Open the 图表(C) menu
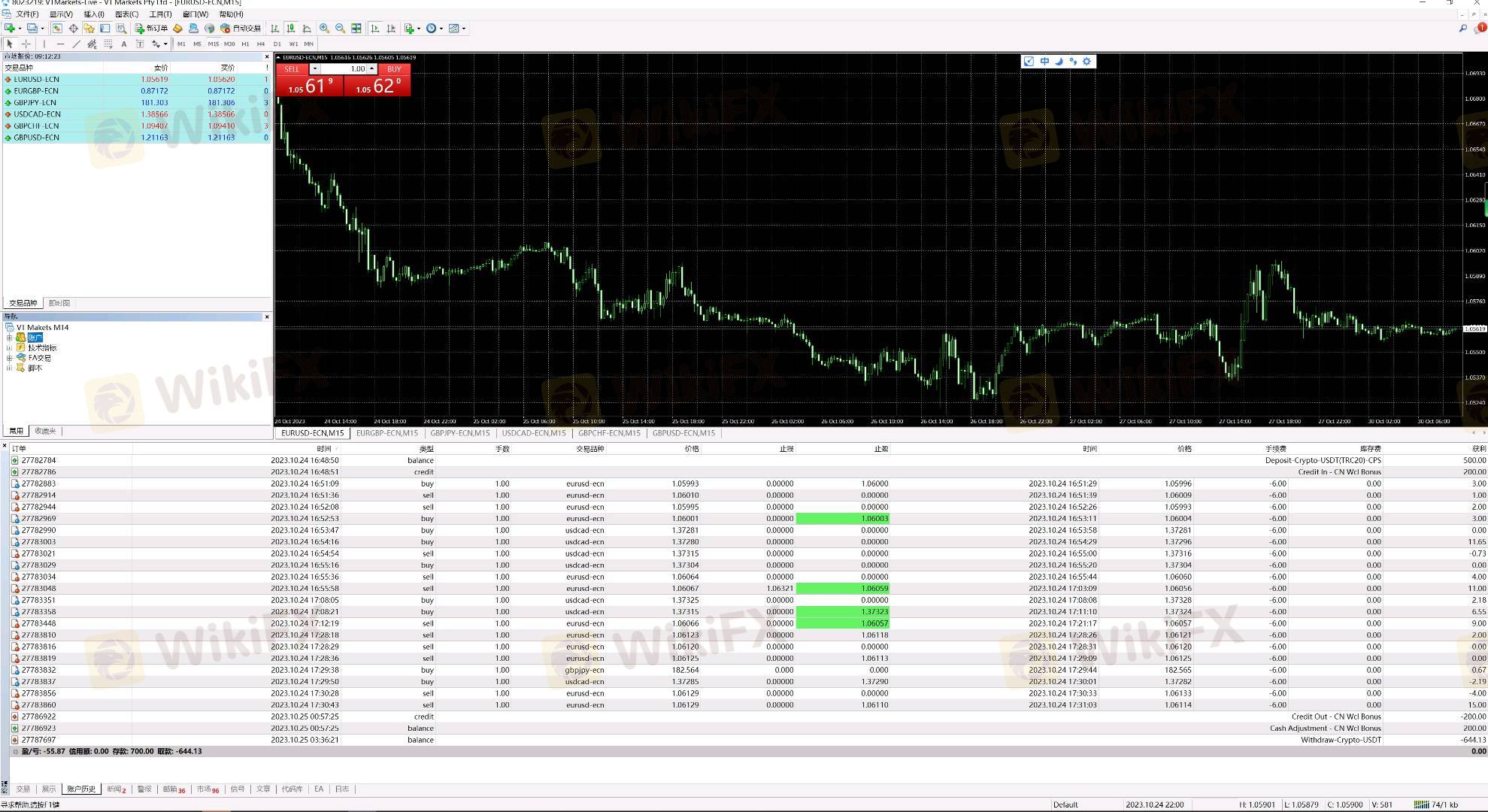The height and width of the screenshot is (812, 1488). 126,14
